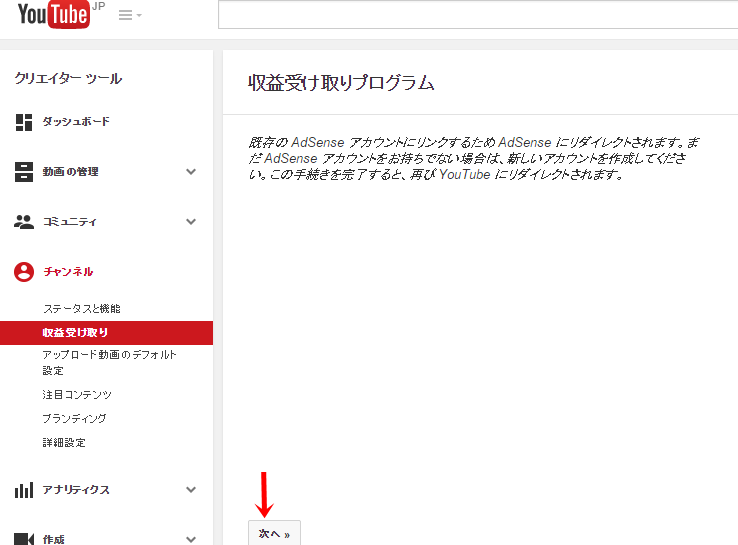
Task: Click the 作成 video camera icon
Action: tap(24, 539)
